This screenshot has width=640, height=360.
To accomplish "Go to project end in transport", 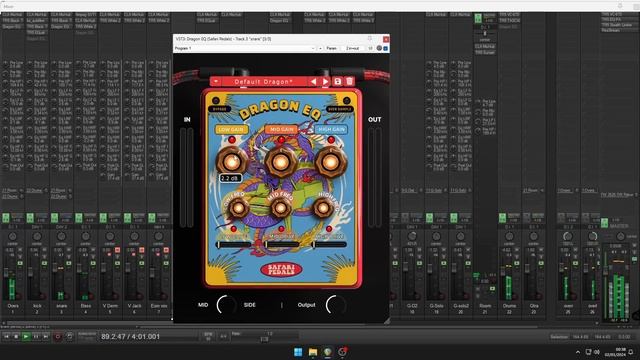I will click(x=46, y=336).
